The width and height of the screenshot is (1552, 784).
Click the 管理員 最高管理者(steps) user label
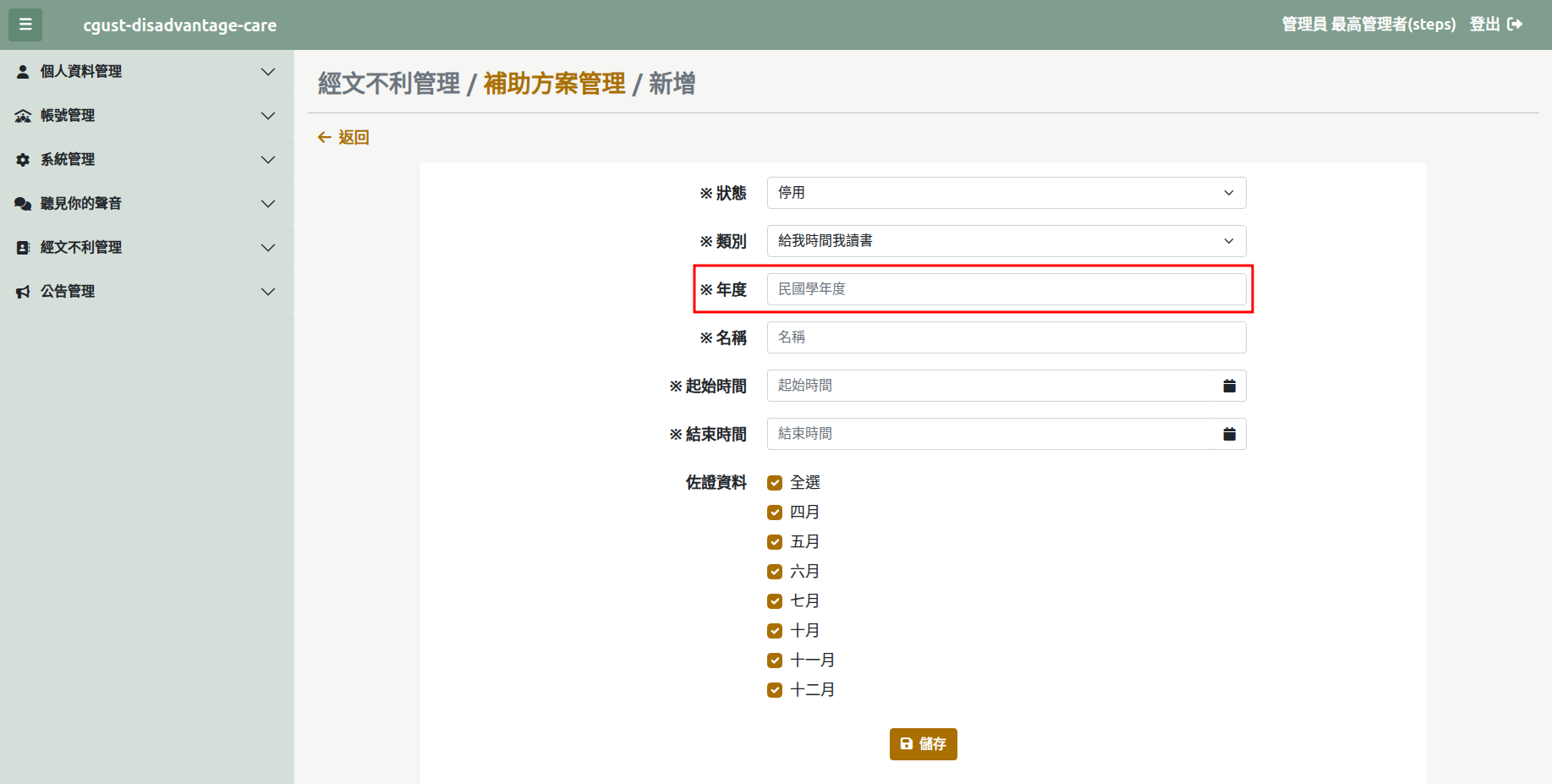click(1369, 25)
